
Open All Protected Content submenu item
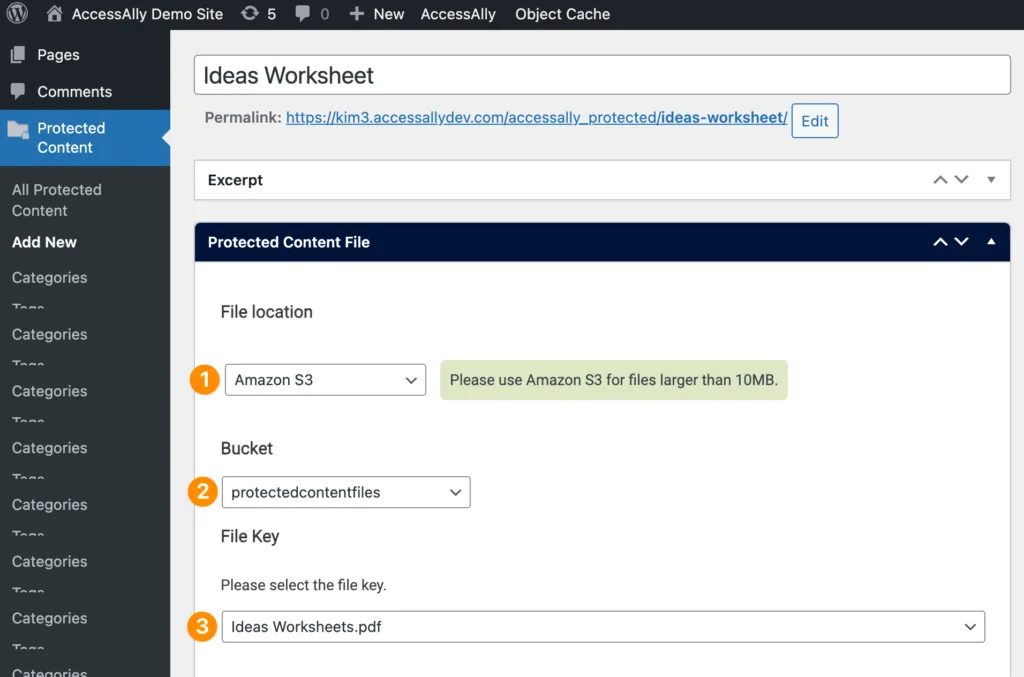[x=57, y=200]
